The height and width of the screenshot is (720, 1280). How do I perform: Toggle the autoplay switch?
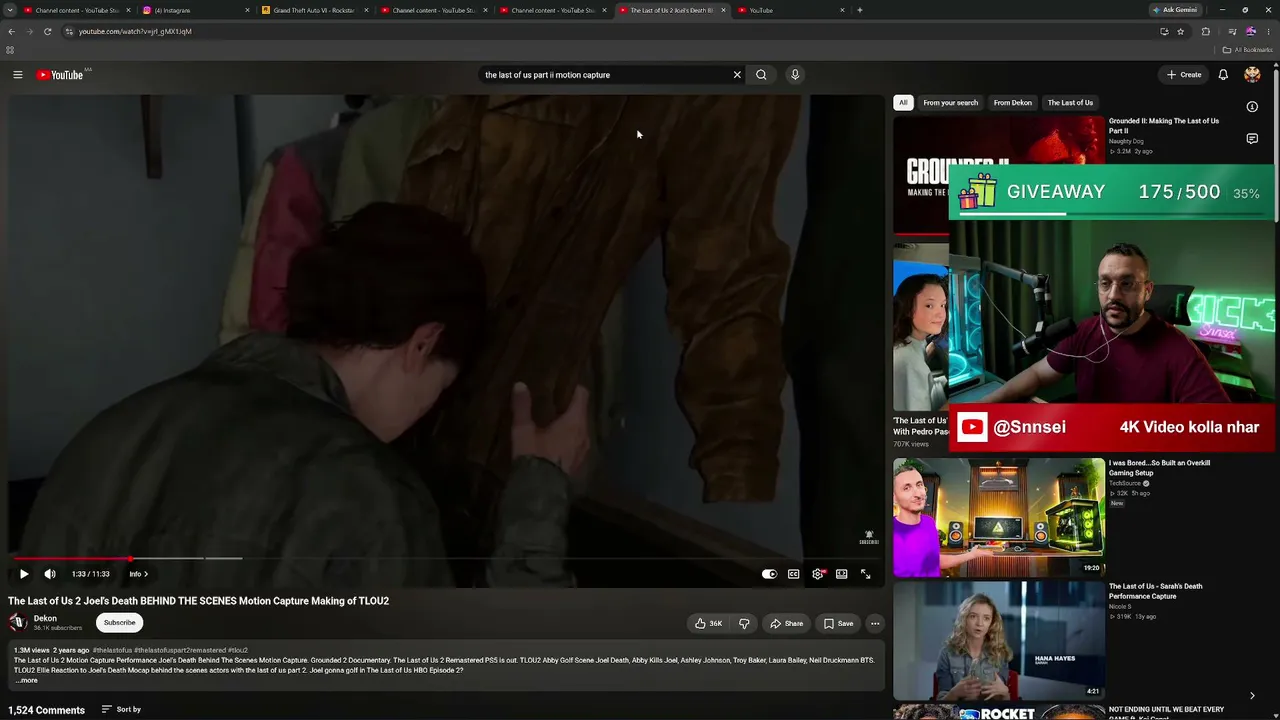(769, 574)
